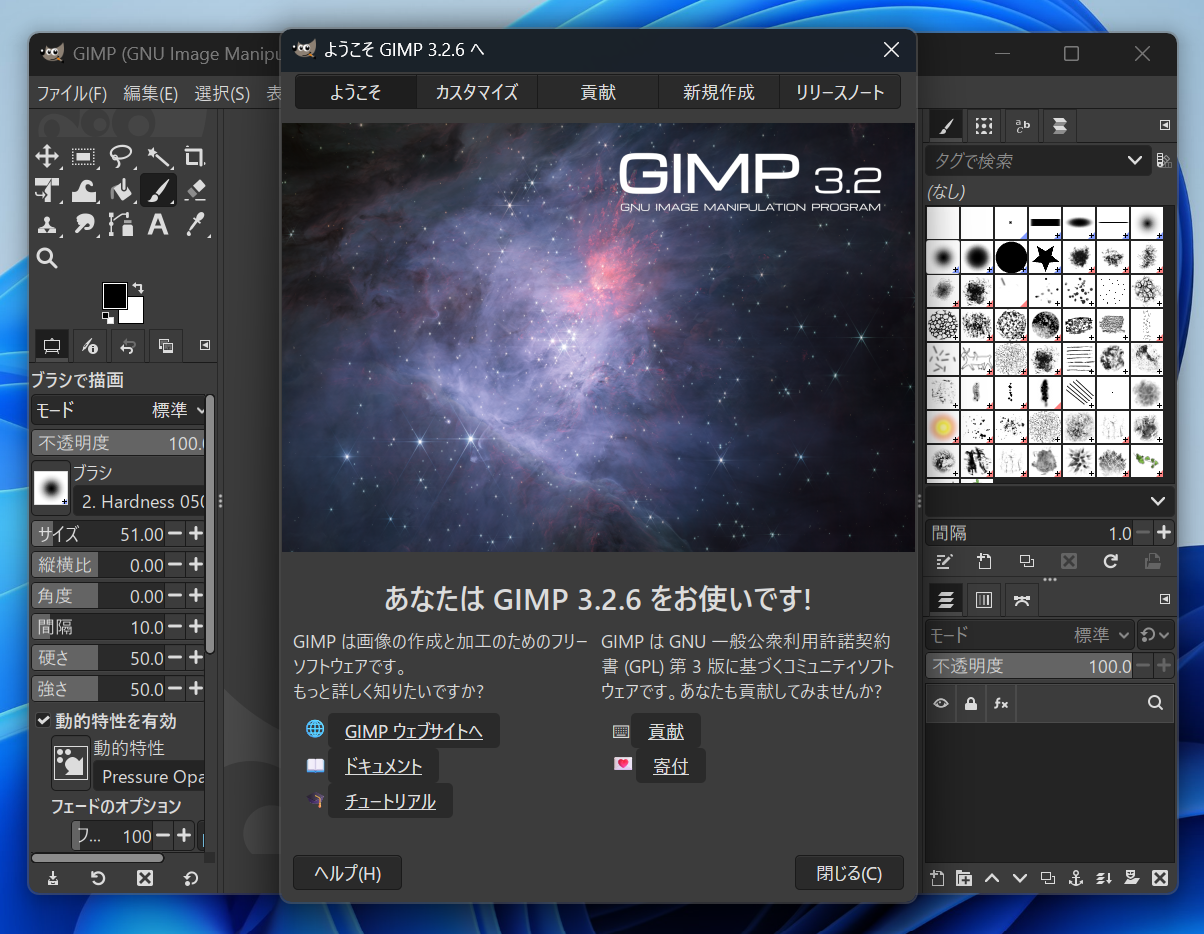Open the Layers dock configure tab menu arrow
The image size is (1204, 934).
coord(1164,599)
